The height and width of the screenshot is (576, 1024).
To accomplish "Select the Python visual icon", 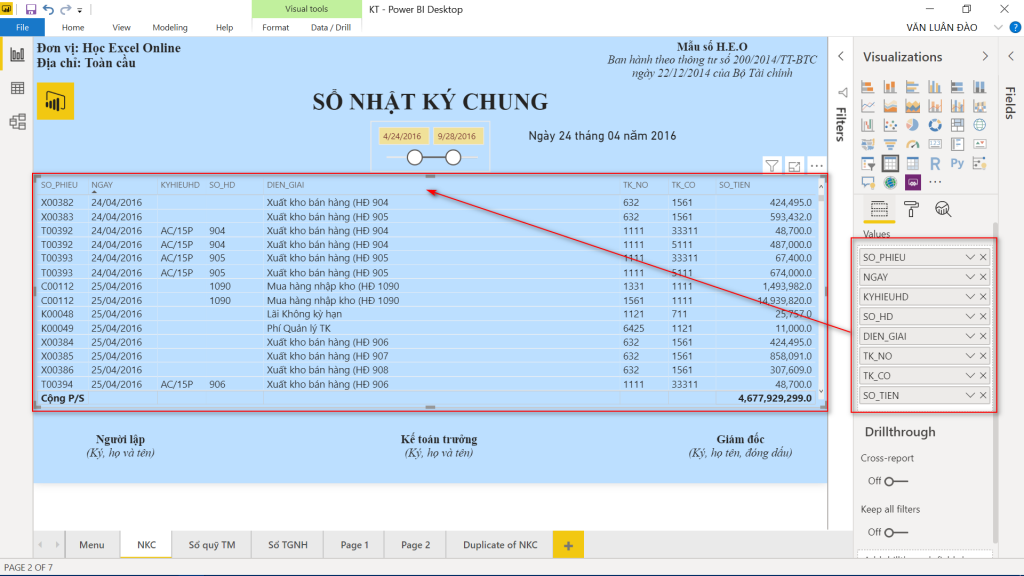I will 958,162.
